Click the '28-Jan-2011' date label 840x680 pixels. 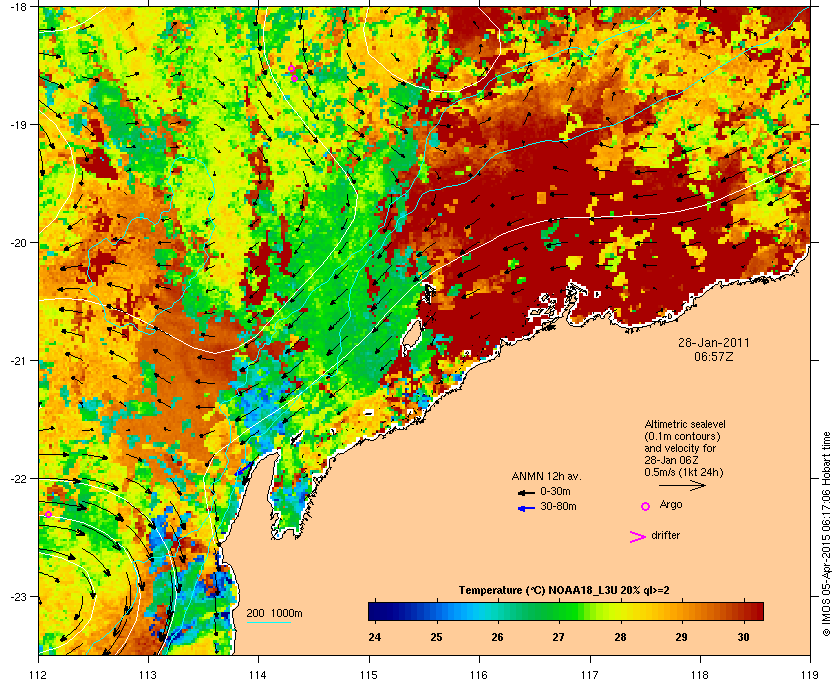[x=714, y=342]
